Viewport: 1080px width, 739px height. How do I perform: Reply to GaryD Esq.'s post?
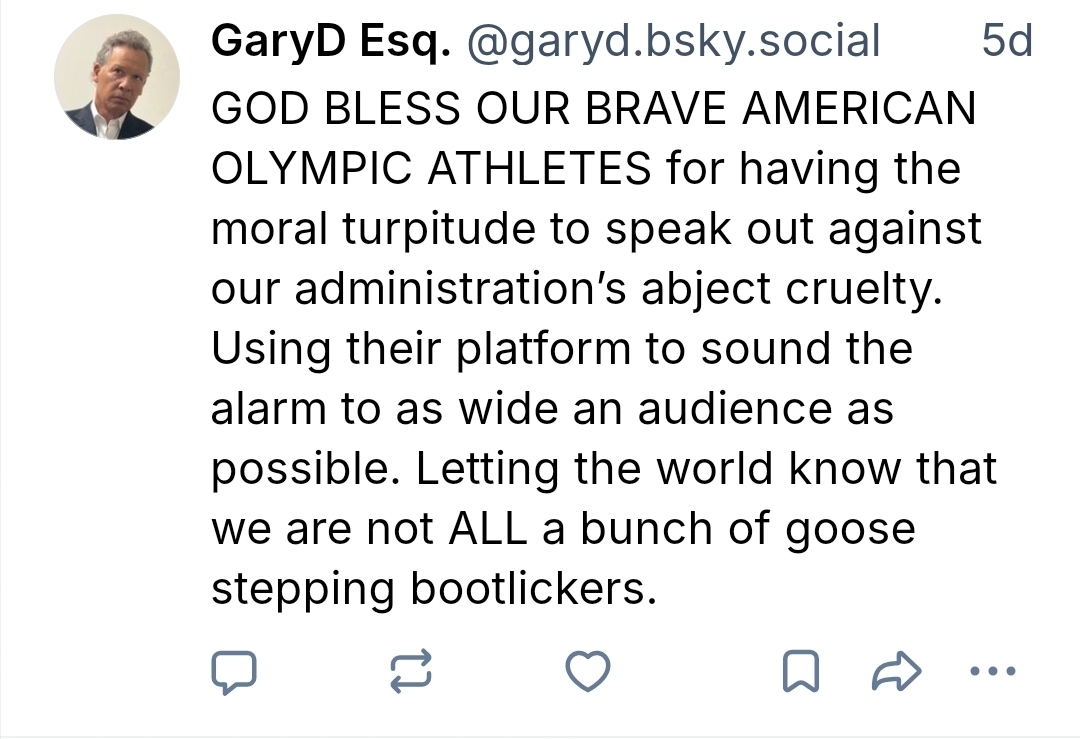tap(233, 671)
